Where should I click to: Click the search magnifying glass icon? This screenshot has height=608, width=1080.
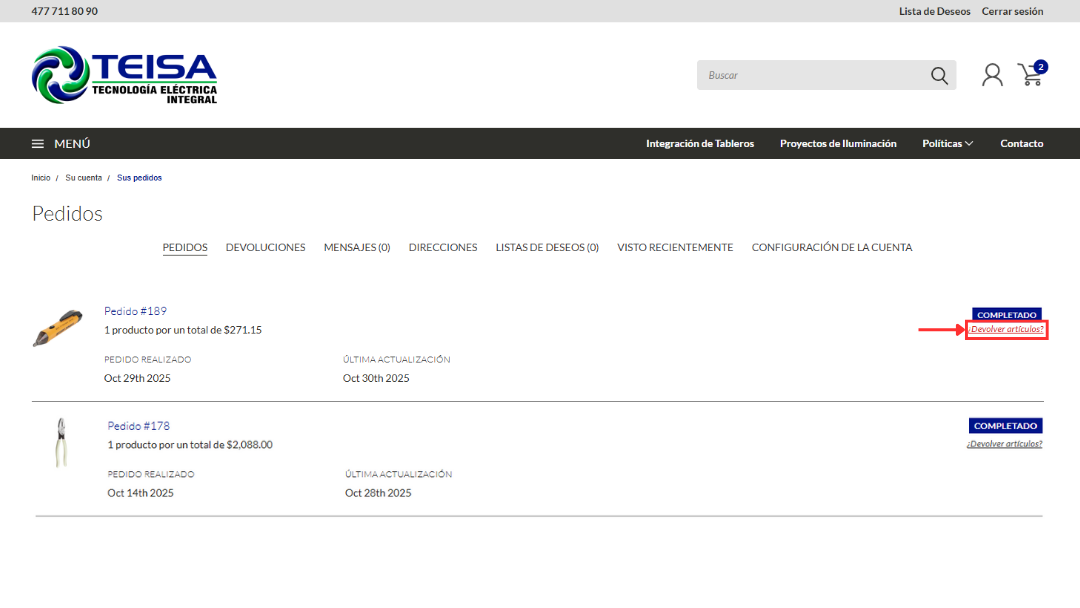[939, 75]
